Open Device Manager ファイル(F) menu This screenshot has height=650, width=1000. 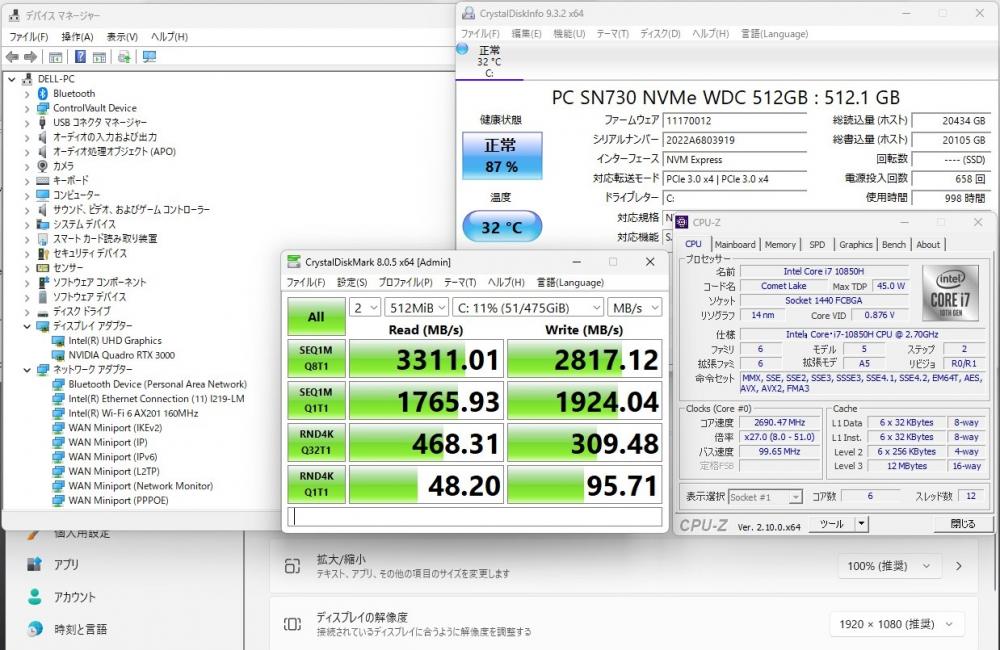29,37
